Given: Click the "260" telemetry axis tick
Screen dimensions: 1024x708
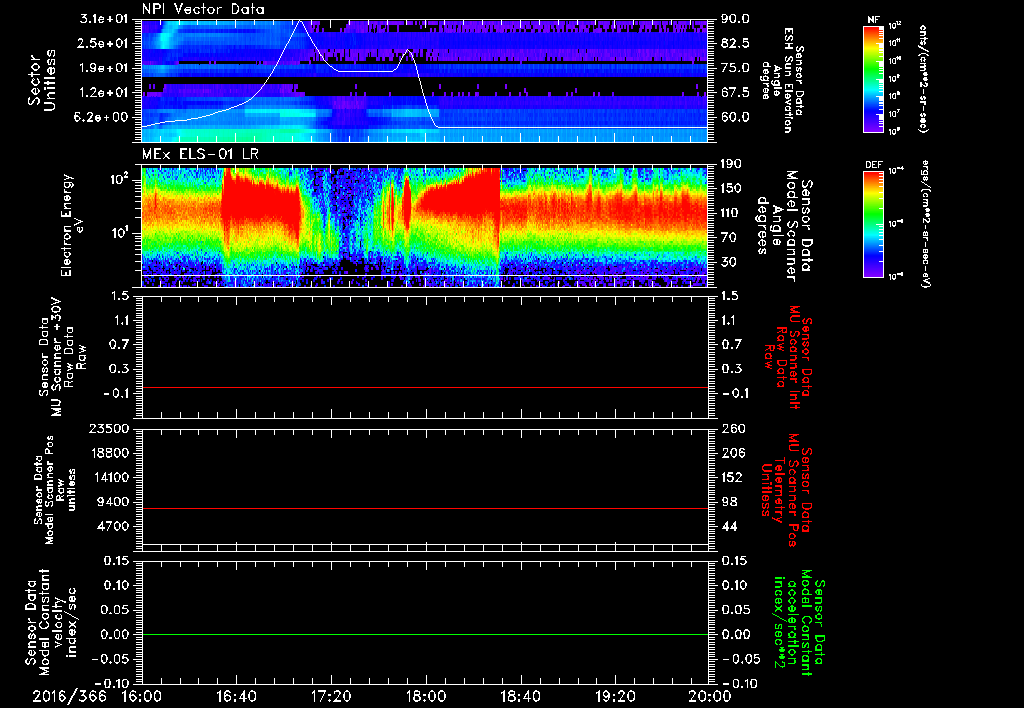Looking at the screenshot, I should [731, 429].
